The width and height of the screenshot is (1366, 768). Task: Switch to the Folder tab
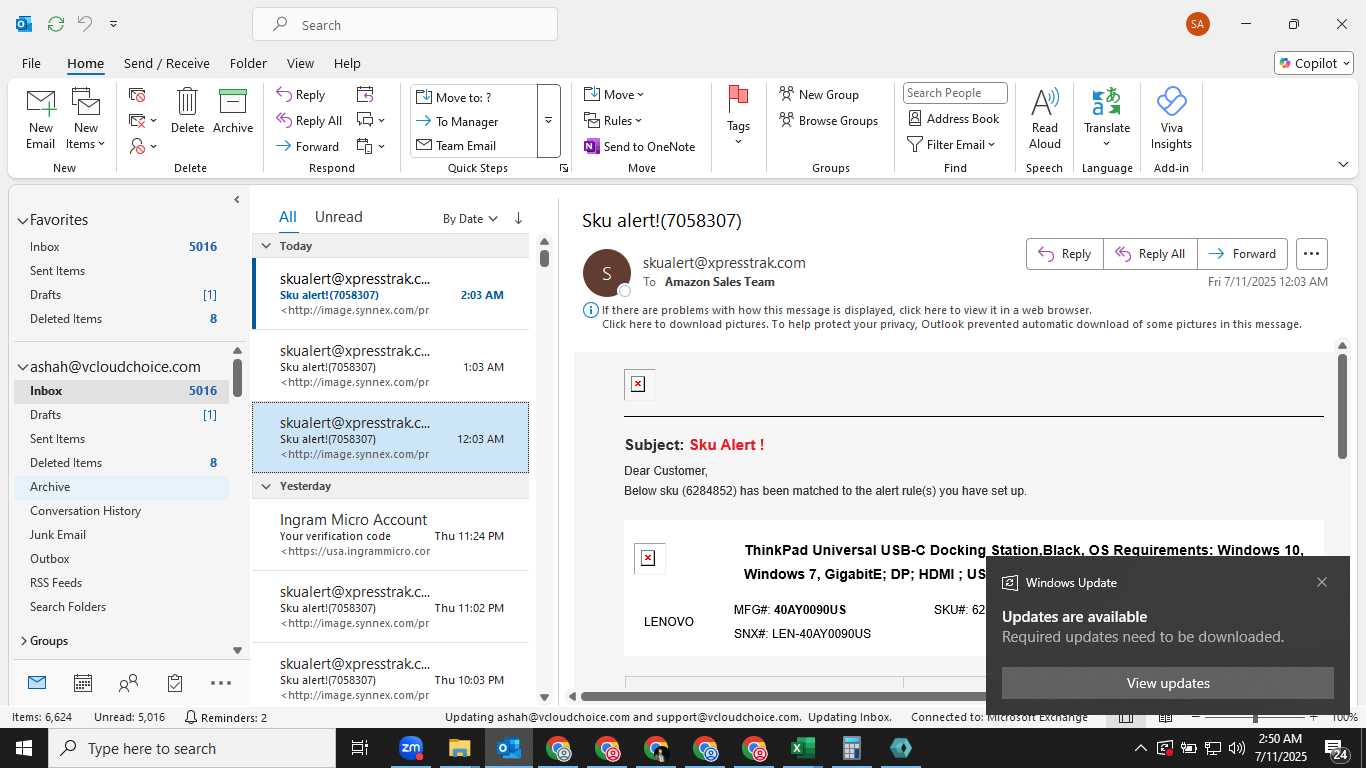248,63
